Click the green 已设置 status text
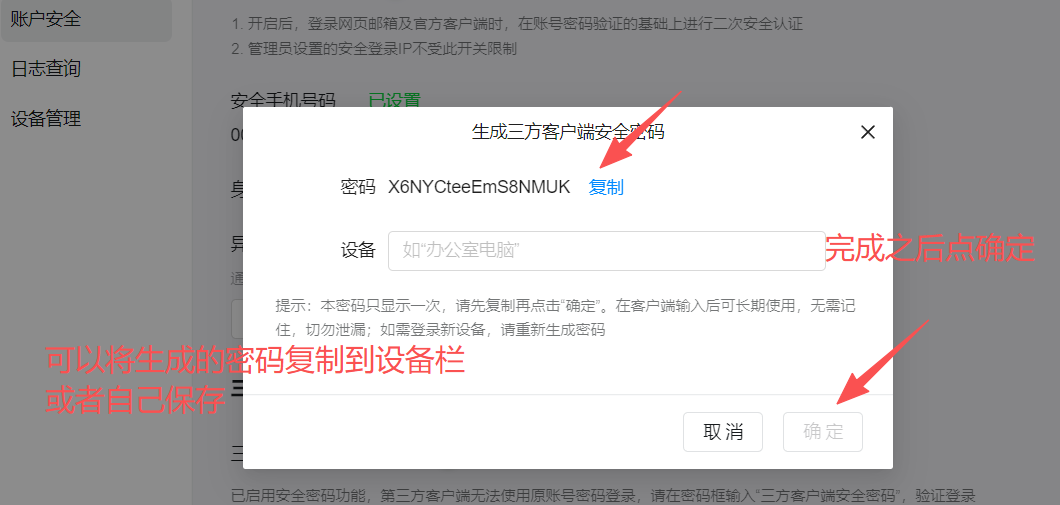 (x=394, y=101)
